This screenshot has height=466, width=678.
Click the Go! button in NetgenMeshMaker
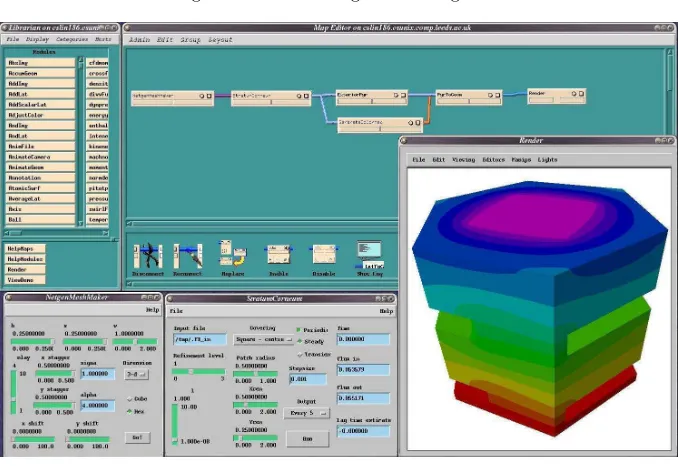138,437
